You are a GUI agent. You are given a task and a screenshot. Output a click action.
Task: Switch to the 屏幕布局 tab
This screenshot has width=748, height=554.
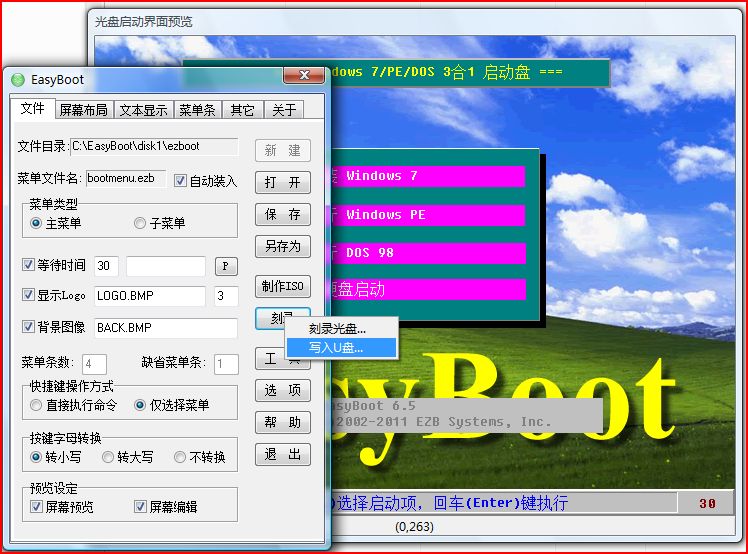[x=84, y=110]
